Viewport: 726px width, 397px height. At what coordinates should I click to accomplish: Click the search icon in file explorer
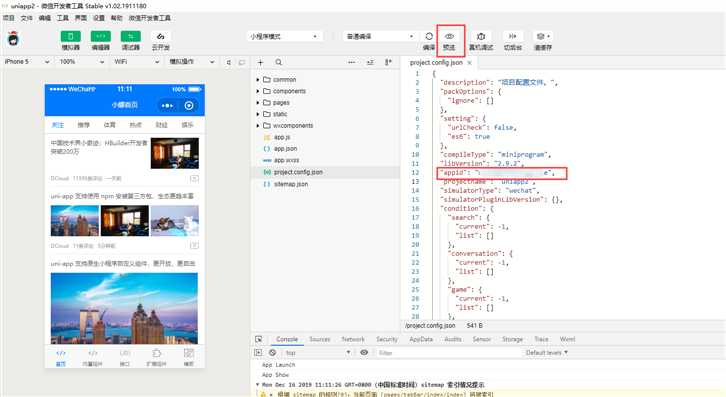[x=278, y=62]
